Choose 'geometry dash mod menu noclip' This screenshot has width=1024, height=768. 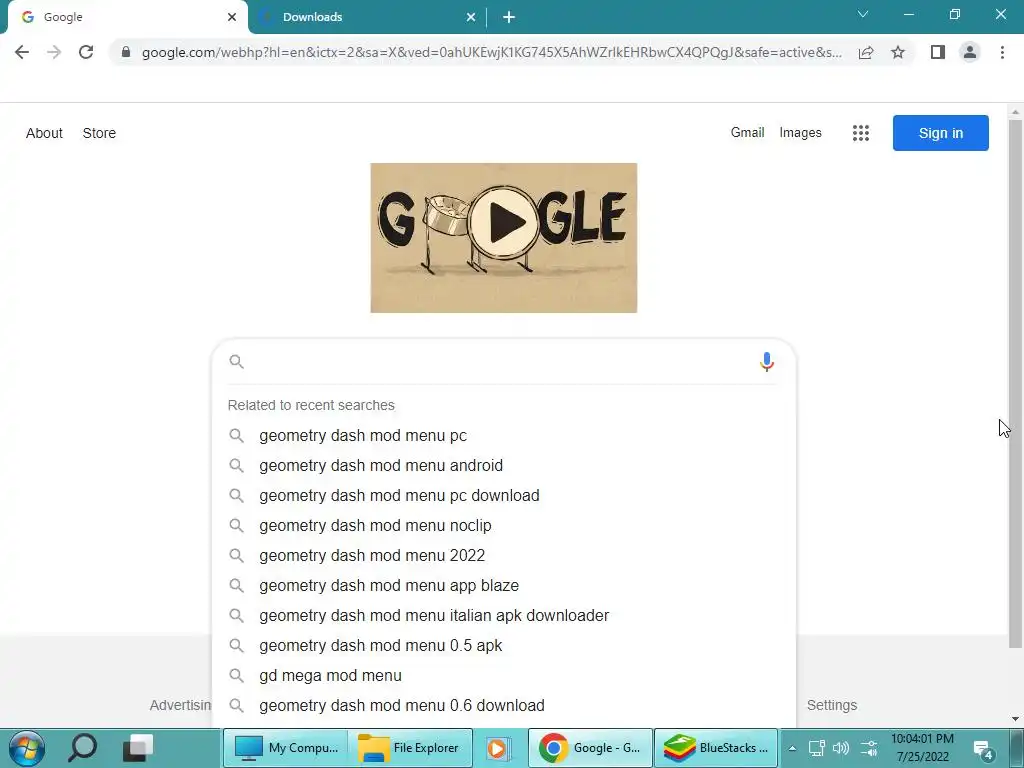(x=504, y=526)
